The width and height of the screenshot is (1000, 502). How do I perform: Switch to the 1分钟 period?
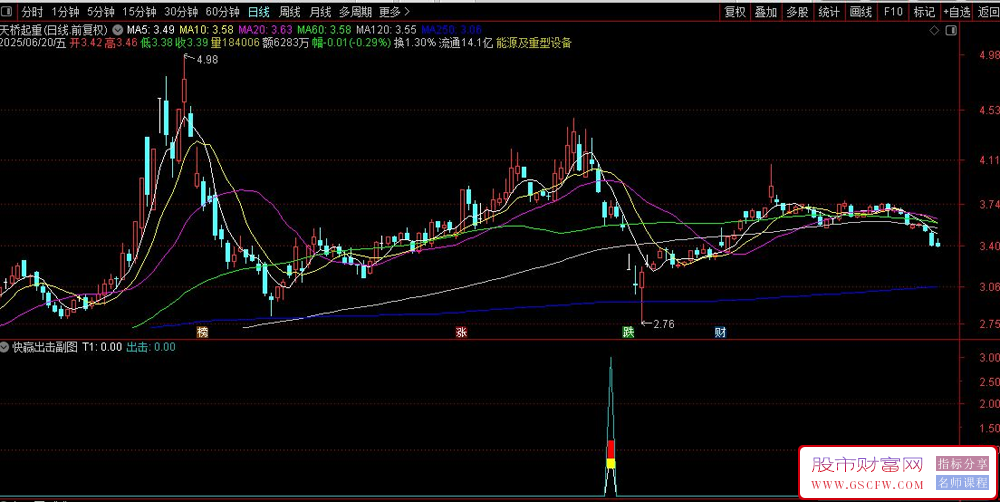pyautogui.click(x=65, y=11)
